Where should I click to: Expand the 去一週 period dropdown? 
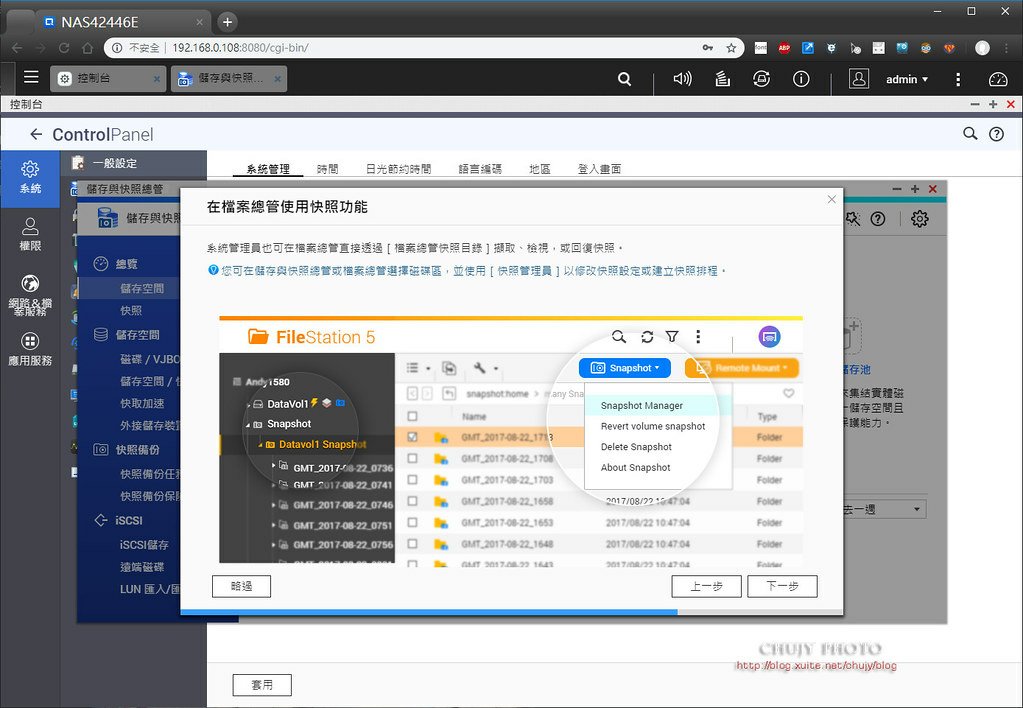pos(884,509)
